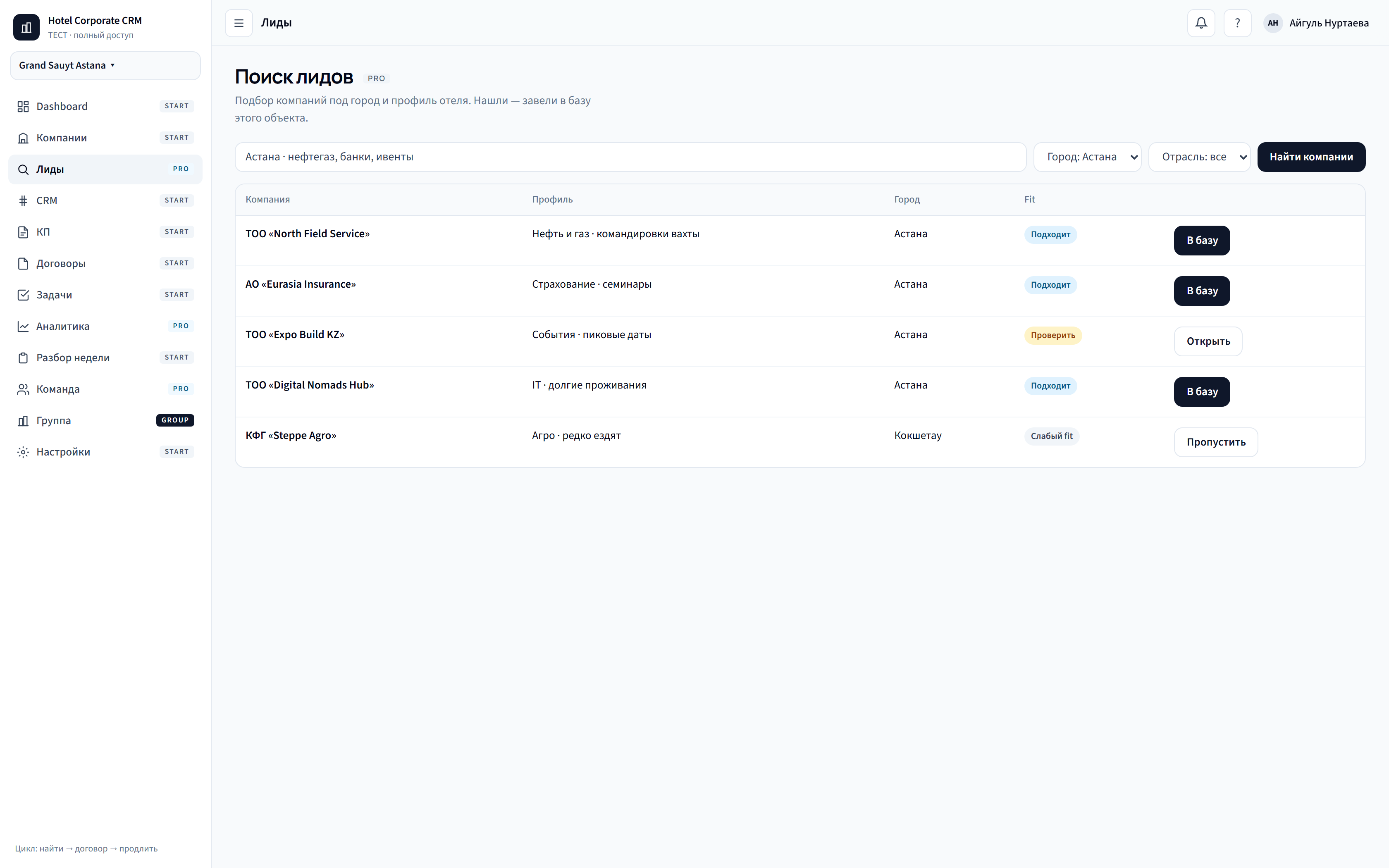Click the Fit column header
This screenshot has height=868, width=1389.
1030,199
